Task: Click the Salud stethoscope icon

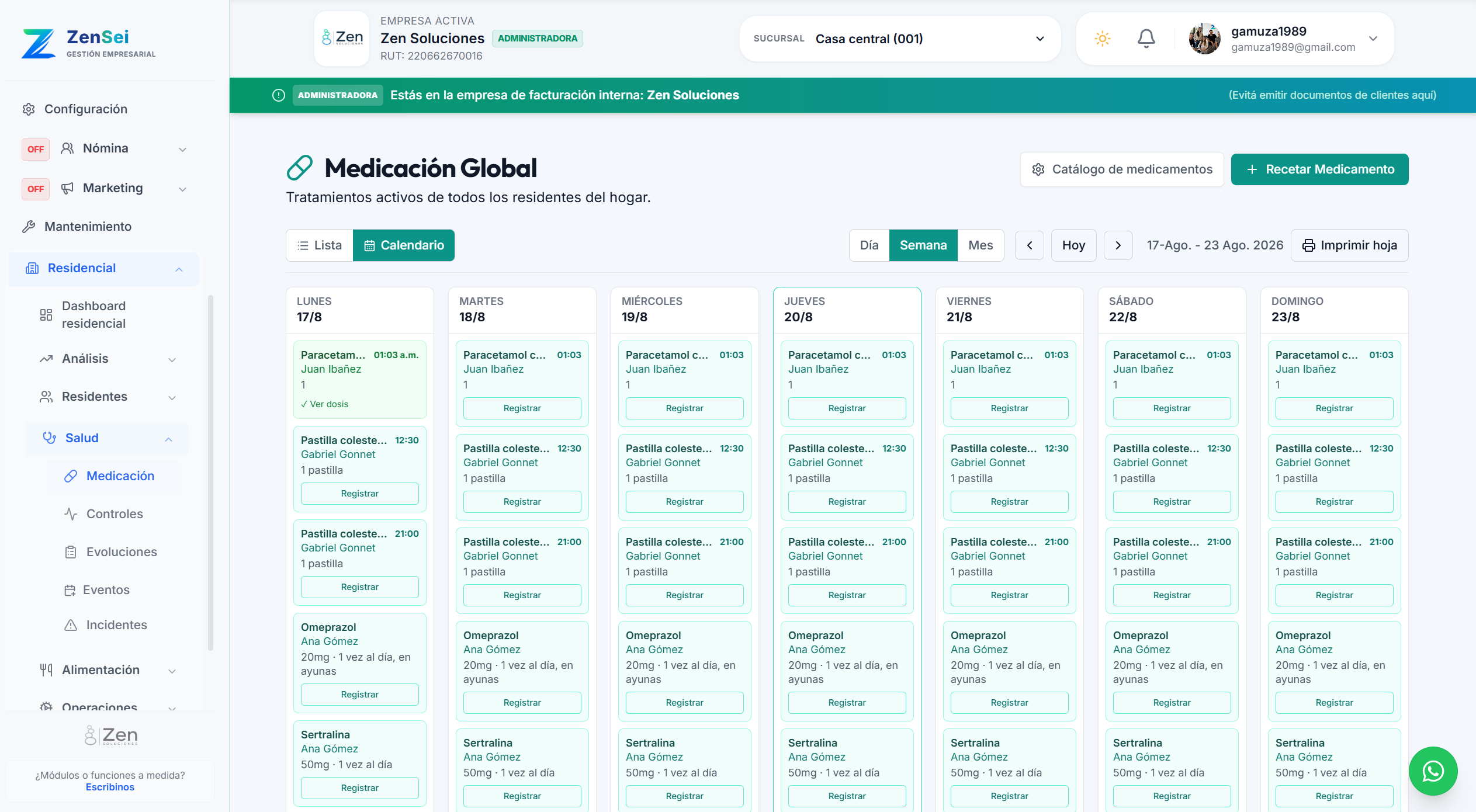Action: [50, 438]
